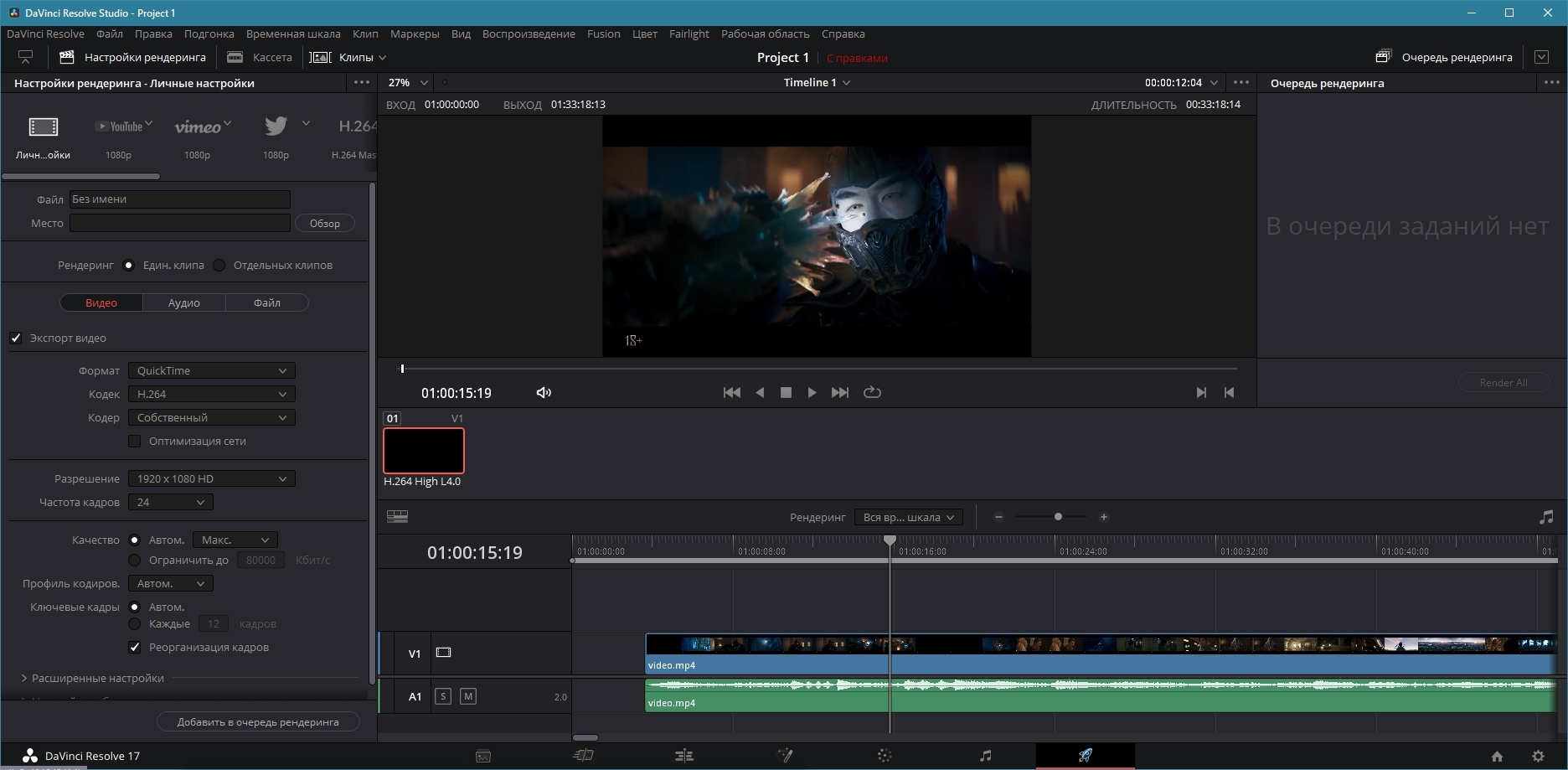Enable the Оптимизация сети checkbox

[x=134, y=441]
